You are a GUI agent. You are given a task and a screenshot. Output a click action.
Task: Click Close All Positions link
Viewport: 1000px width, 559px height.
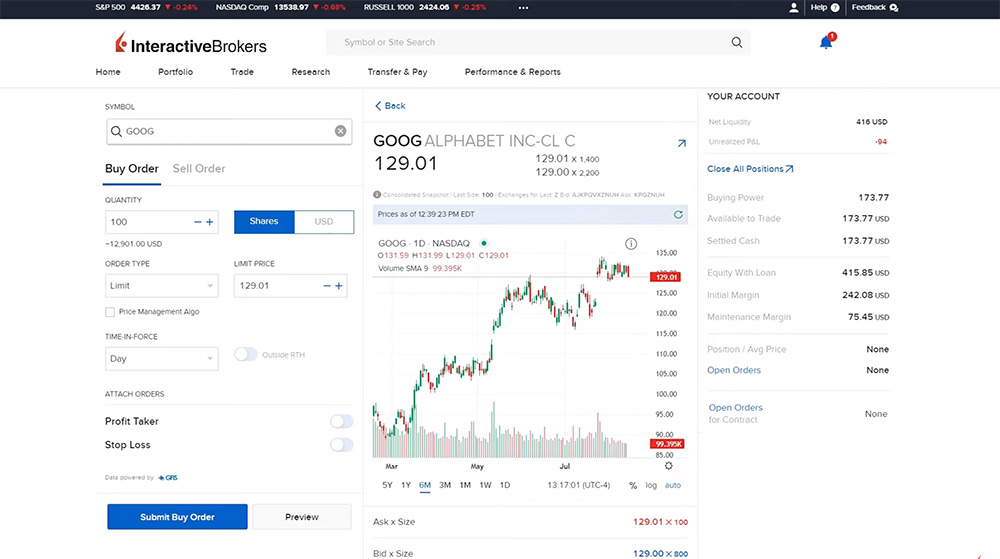point(750,169)
